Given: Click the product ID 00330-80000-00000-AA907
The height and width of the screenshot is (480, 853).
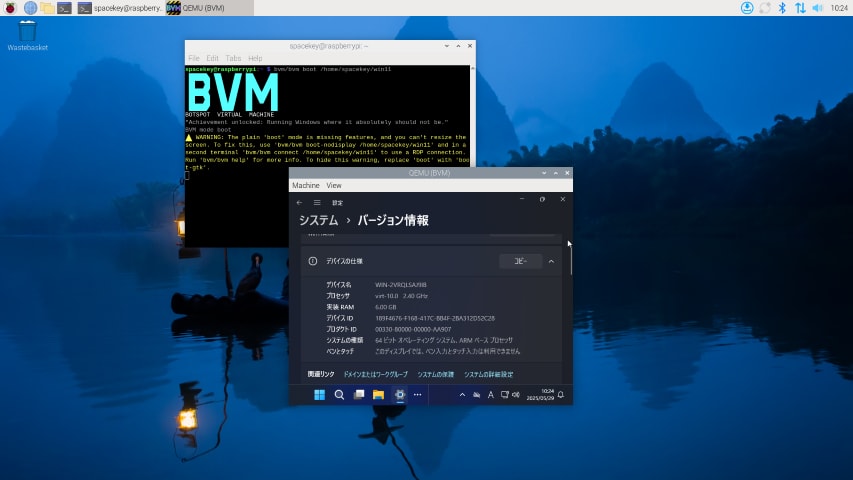Looking at the screenshot, I should tap(413, 329).
